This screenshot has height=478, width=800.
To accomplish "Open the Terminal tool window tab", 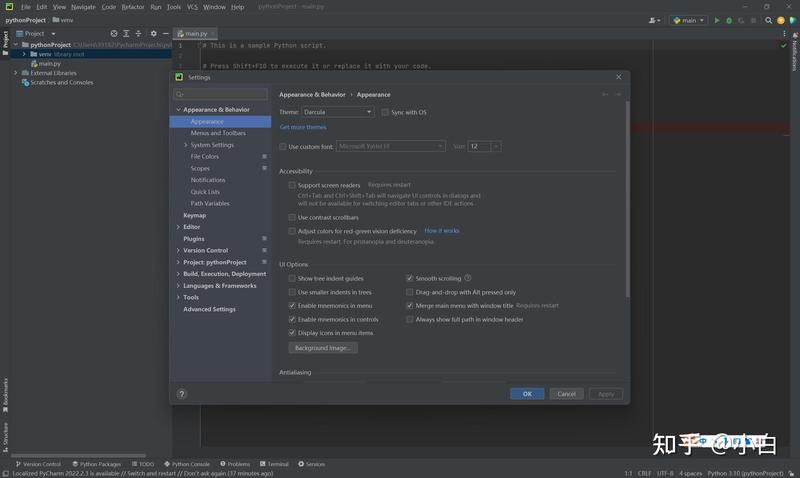I will pos(274,464).
